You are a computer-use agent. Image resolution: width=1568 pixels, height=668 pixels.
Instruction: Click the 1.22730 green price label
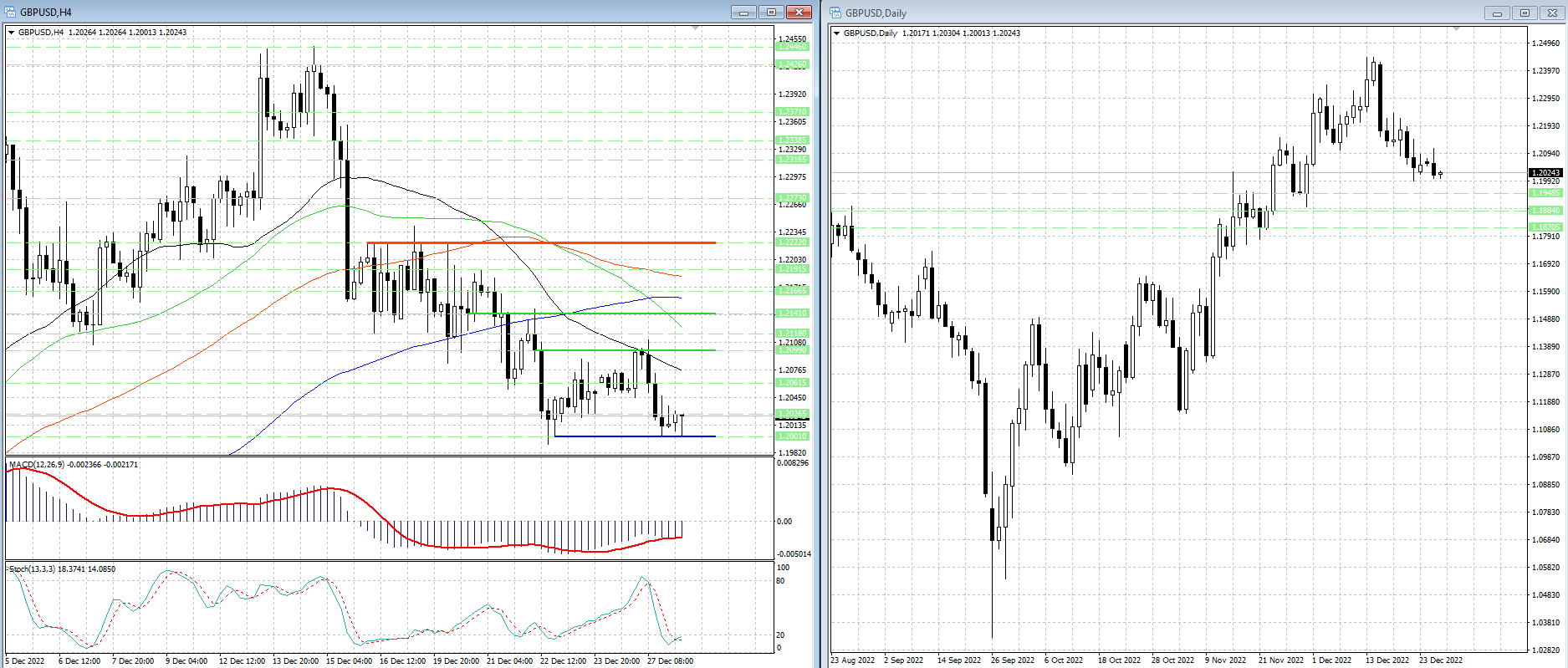tap(793, 198)
